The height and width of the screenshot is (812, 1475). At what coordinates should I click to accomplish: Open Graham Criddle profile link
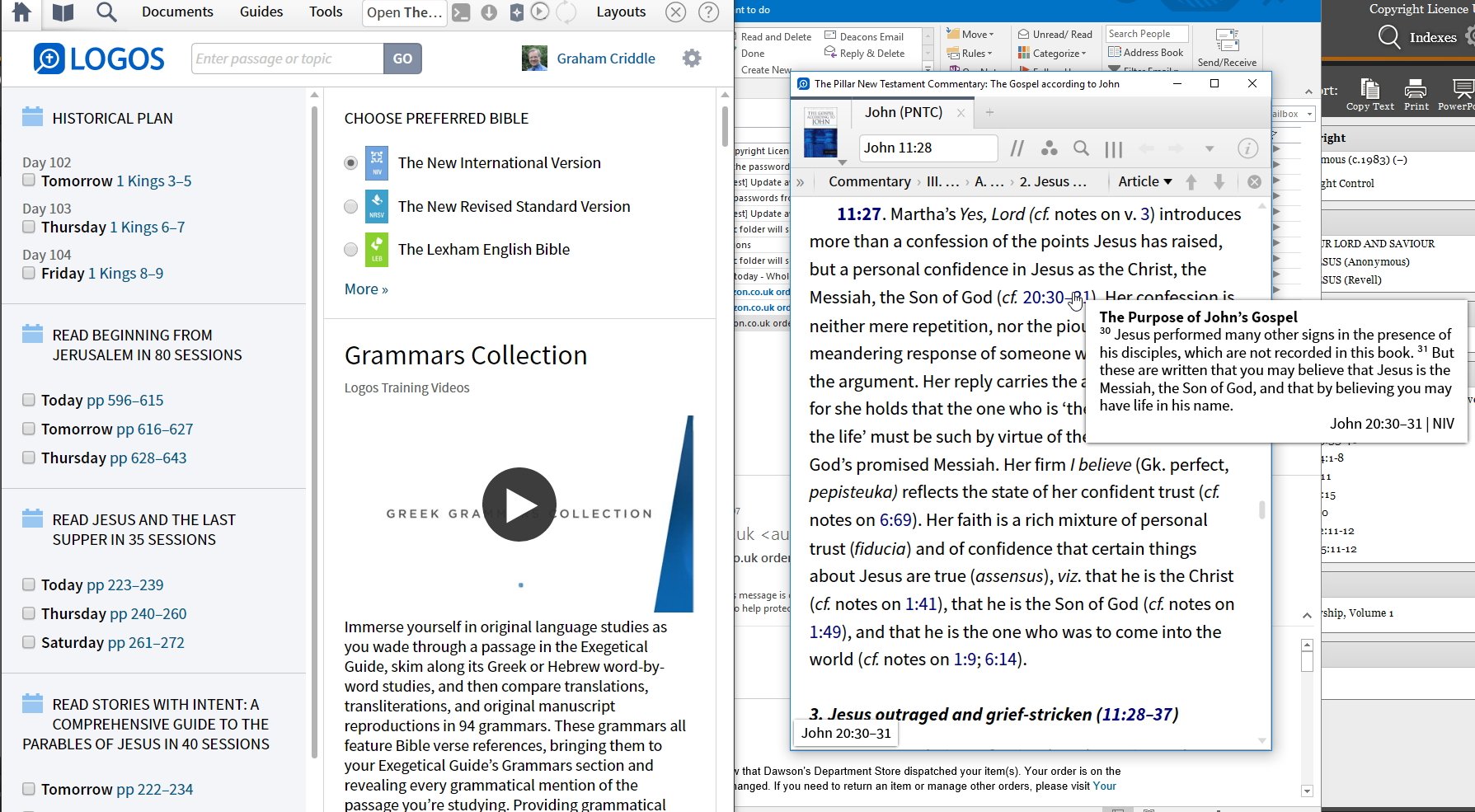pyautogui.click(x=606, y=59)
